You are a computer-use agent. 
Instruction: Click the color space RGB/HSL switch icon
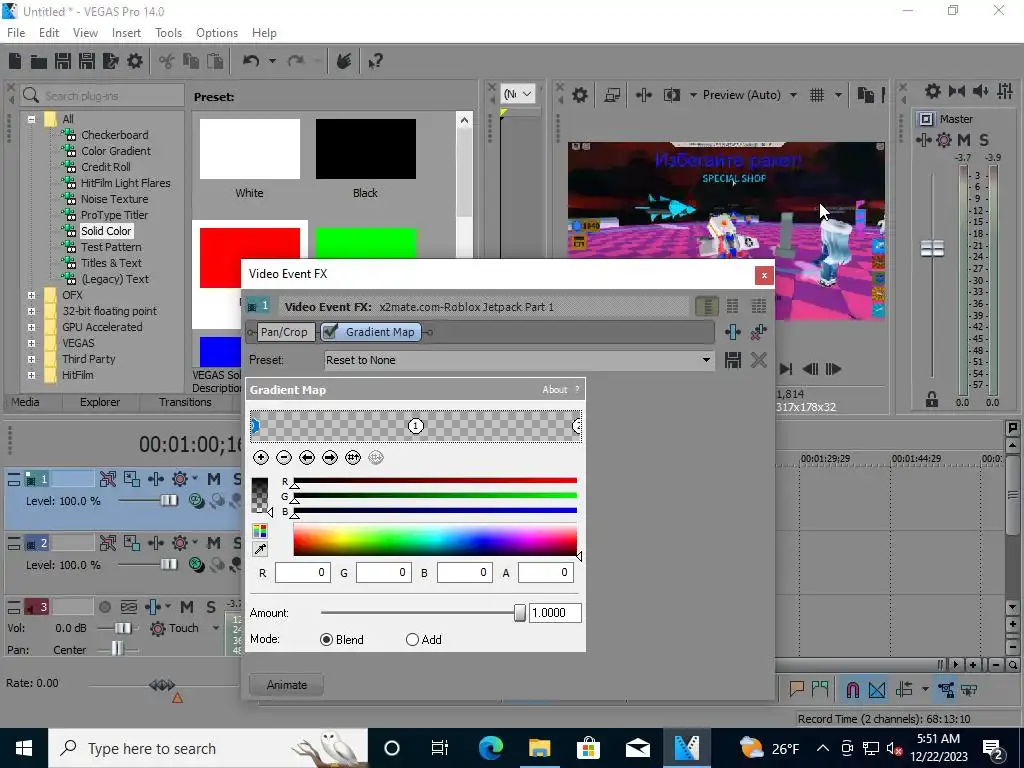(x=260, y=532)
